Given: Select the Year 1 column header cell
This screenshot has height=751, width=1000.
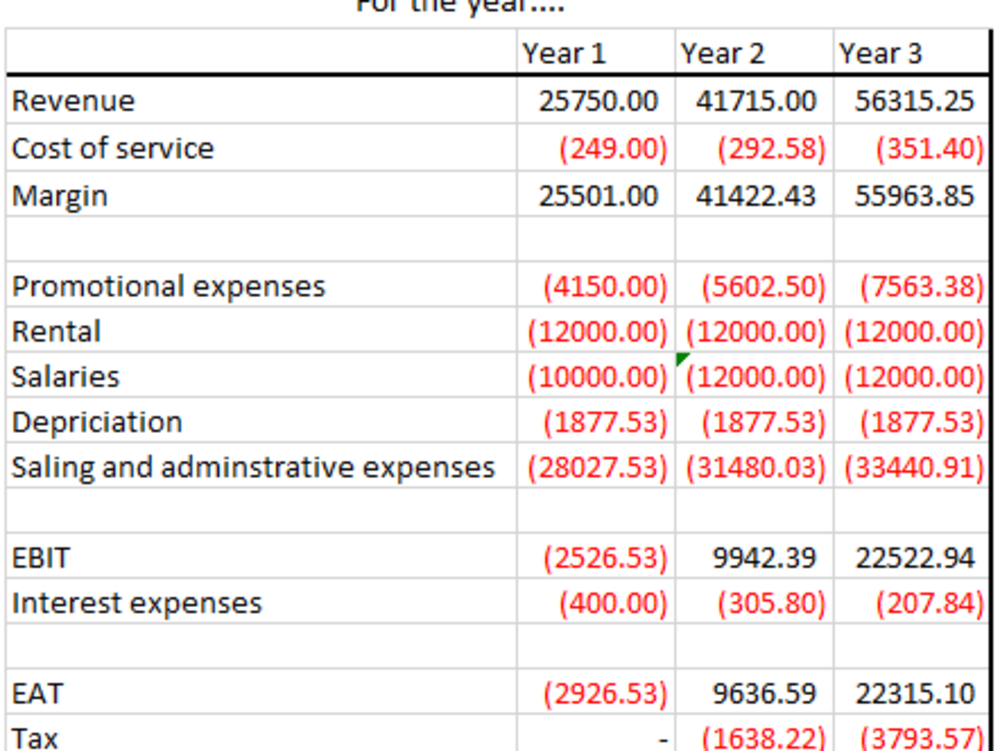Looking at the screenshot, I should pyautogui.click(x=596, y=52).
